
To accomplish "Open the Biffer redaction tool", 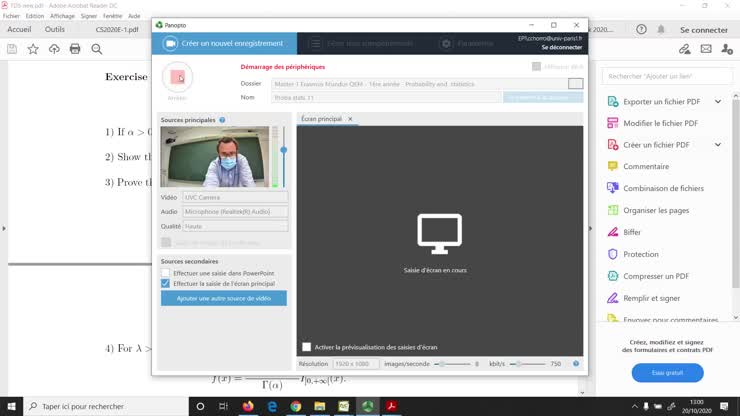I will (x=632, y=232).
